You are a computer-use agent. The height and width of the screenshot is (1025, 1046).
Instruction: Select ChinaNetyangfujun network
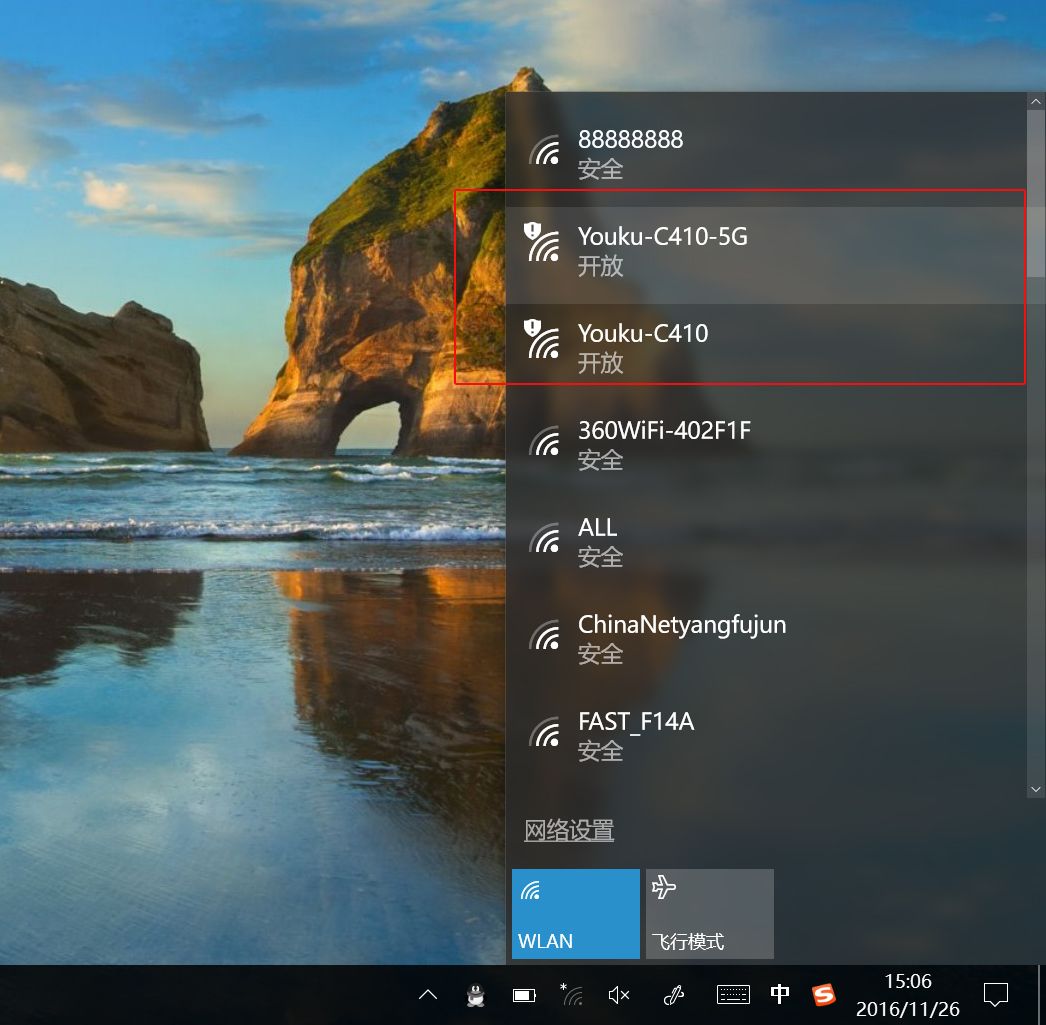coord(766,644)
